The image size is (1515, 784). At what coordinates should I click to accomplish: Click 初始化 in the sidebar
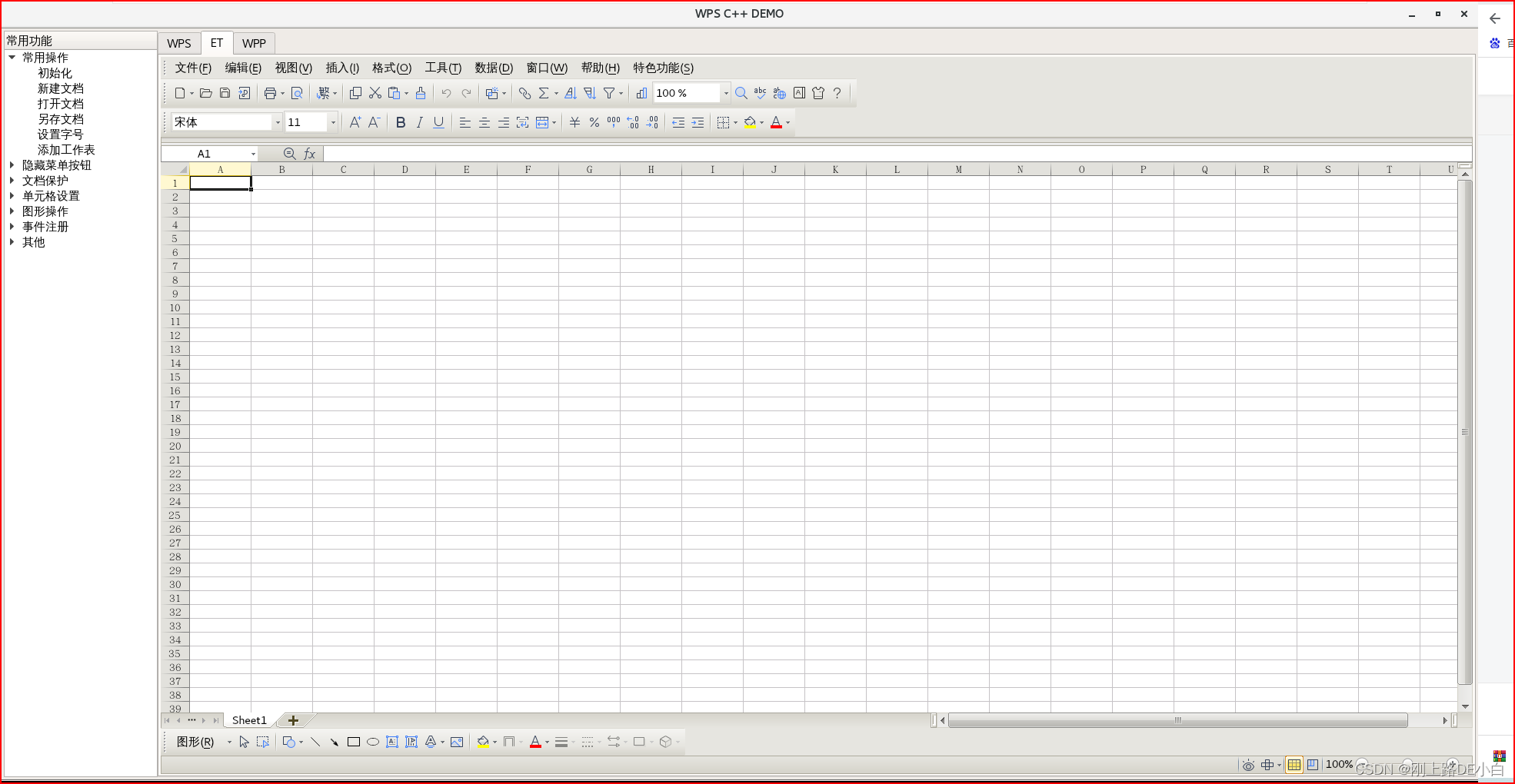tap(55, 73)
